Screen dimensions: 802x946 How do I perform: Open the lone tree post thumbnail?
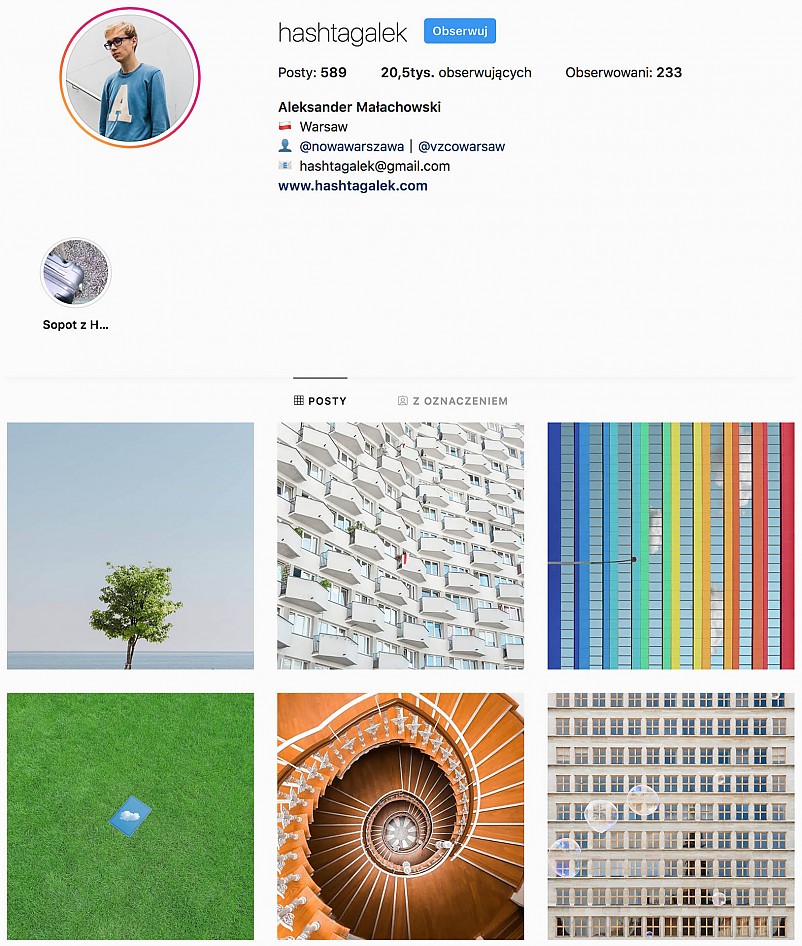pos(130,545)
